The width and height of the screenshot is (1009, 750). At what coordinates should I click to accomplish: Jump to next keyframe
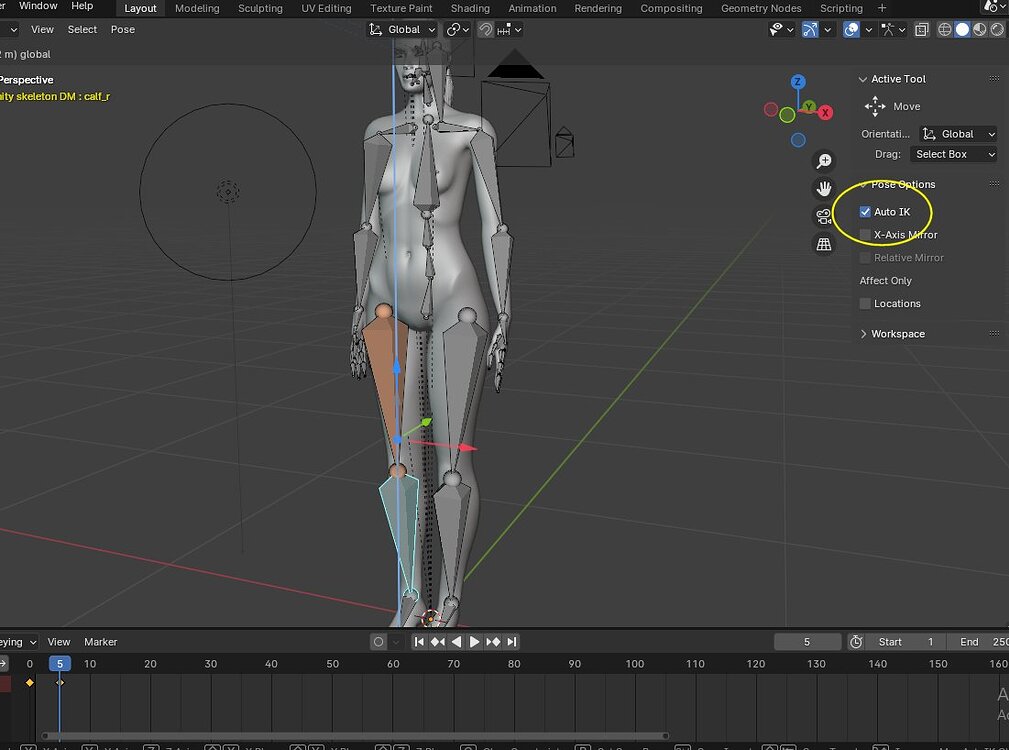coord(493,641)
